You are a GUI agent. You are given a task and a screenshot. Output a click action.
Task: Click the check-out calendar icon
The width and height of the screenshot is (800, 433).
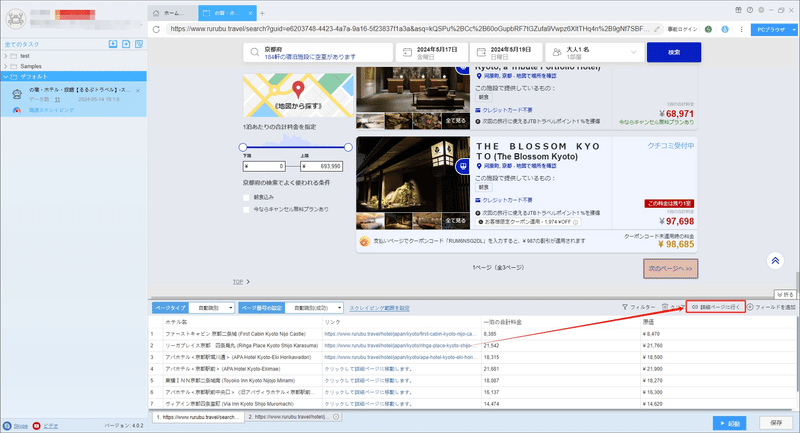point(481,52)
